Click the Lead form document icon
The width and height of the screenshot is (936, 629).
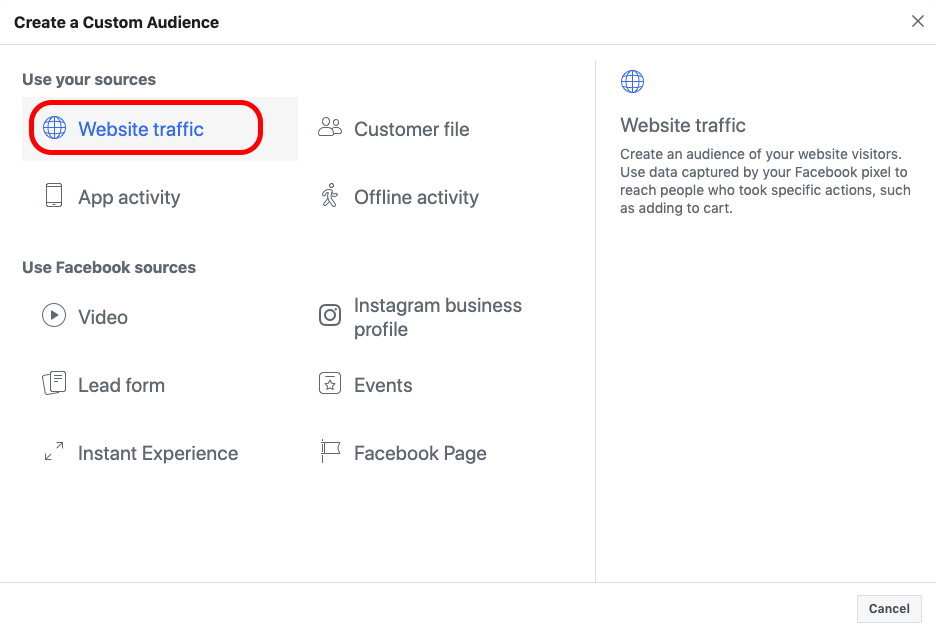point(54,383)
